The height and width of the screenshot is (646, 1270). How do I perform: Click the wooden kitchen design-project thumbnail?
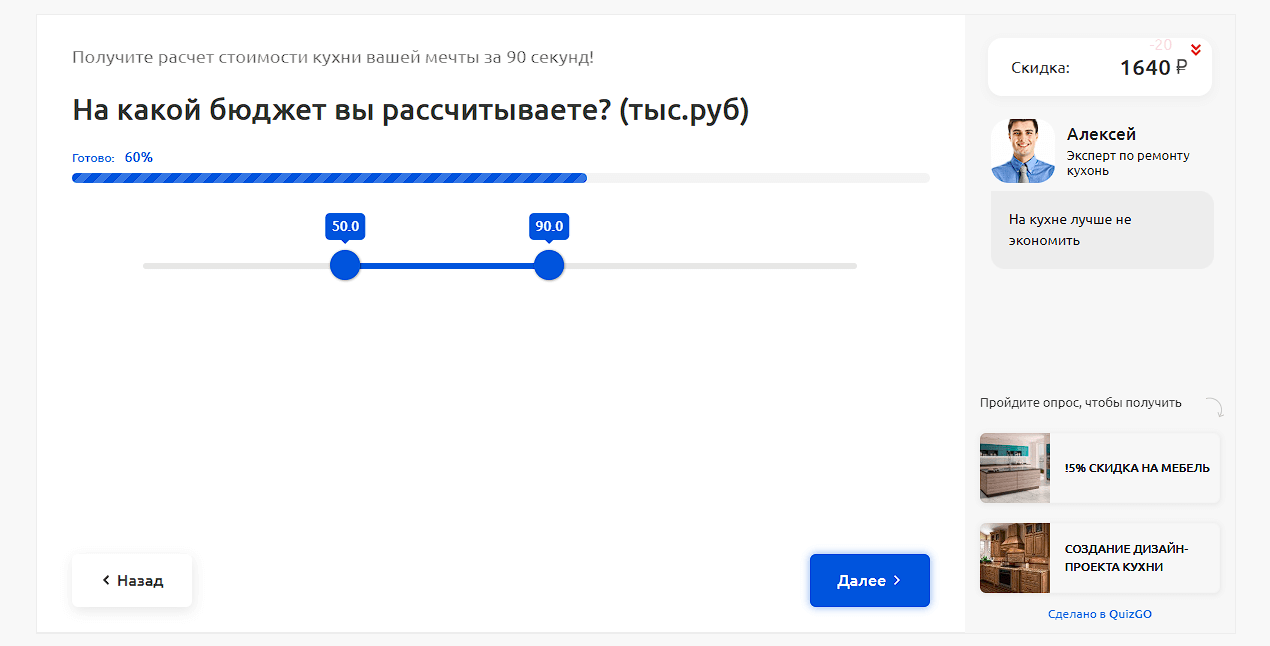click(x=1015, y=558)
